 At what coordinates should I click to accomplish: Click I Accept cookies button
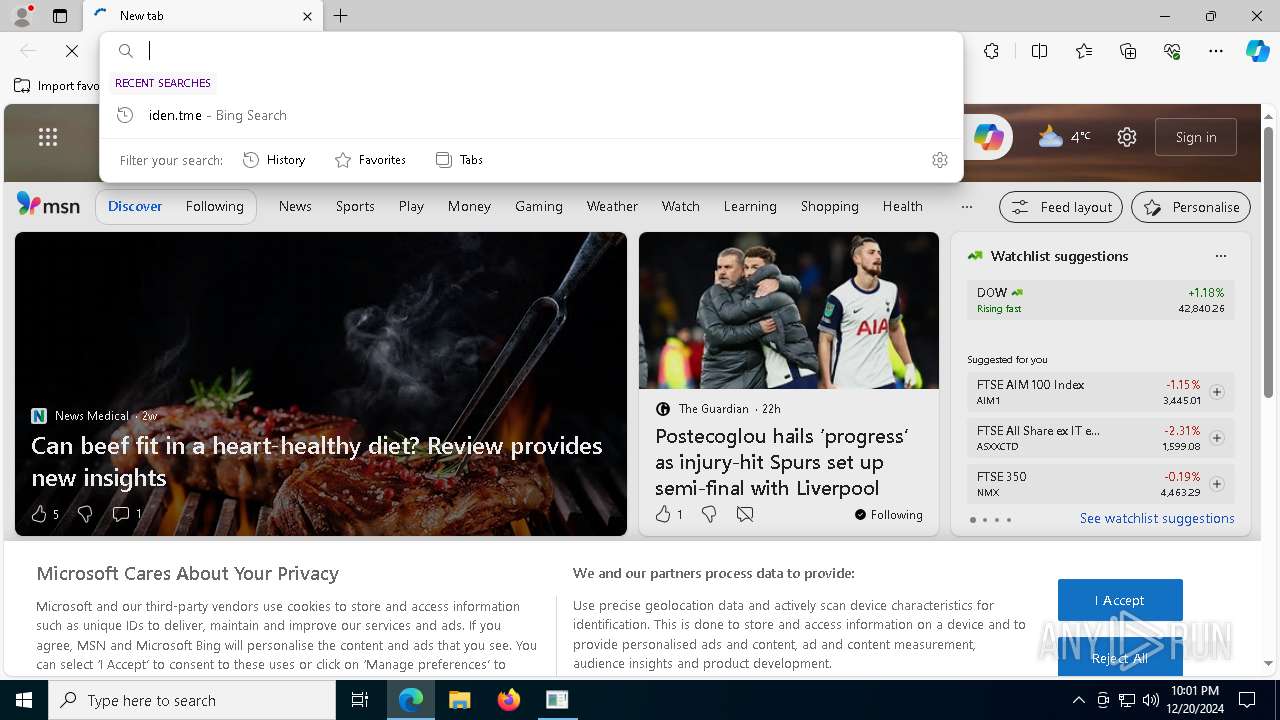coord(1120,600)
